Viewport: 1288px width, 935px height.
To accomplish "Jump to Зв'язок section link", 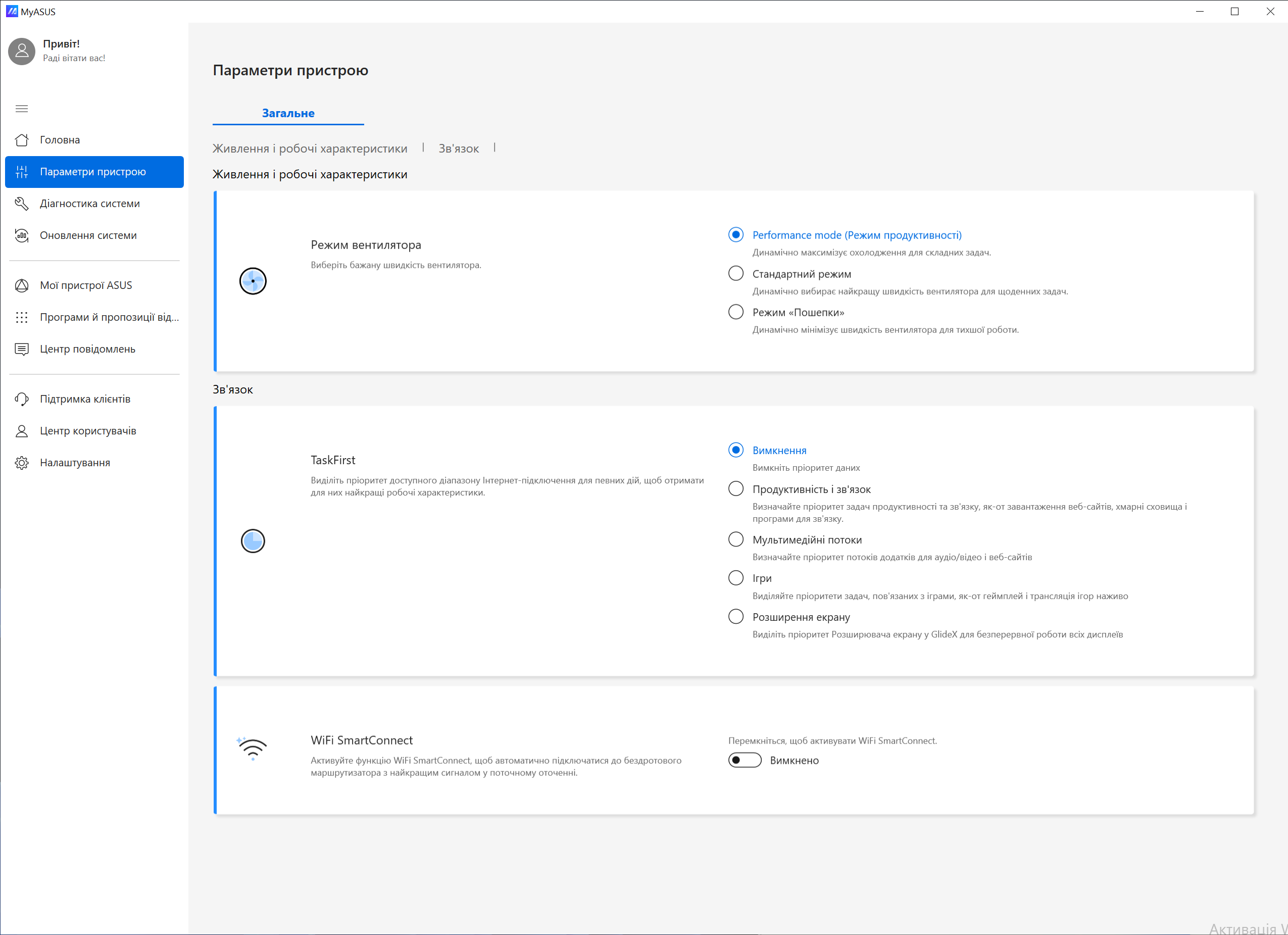I will coord(458,149).
